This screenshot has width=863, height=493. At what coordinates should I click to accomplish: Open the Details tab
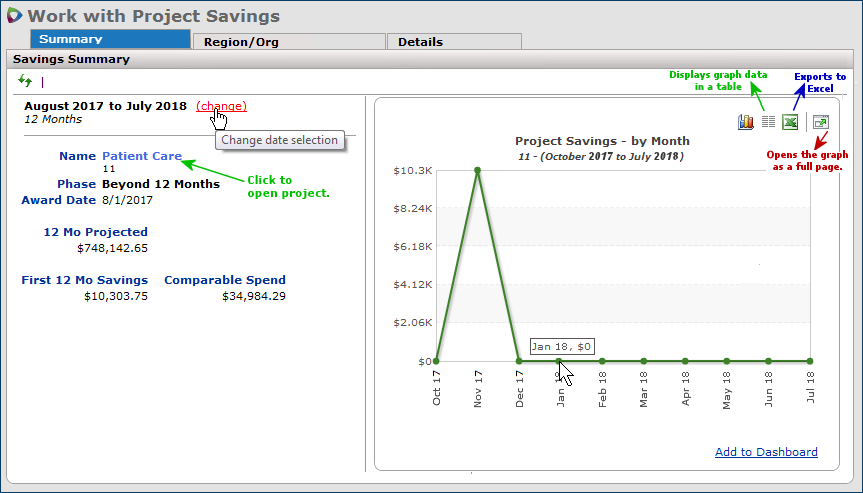pyautogui.click(x=454, y=42)
